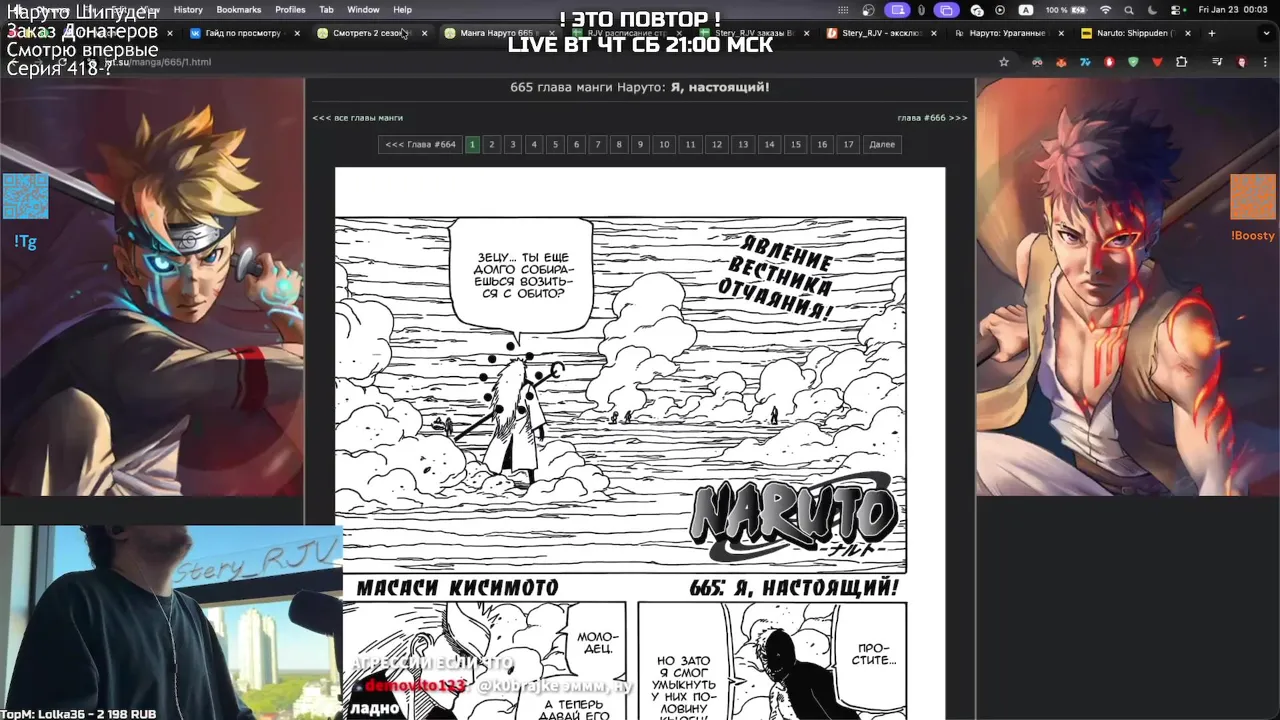Image resolution: width=1280 pixels, height=720 pixels.
Task: Click the battery 100% indicator
Action: 1067,10
